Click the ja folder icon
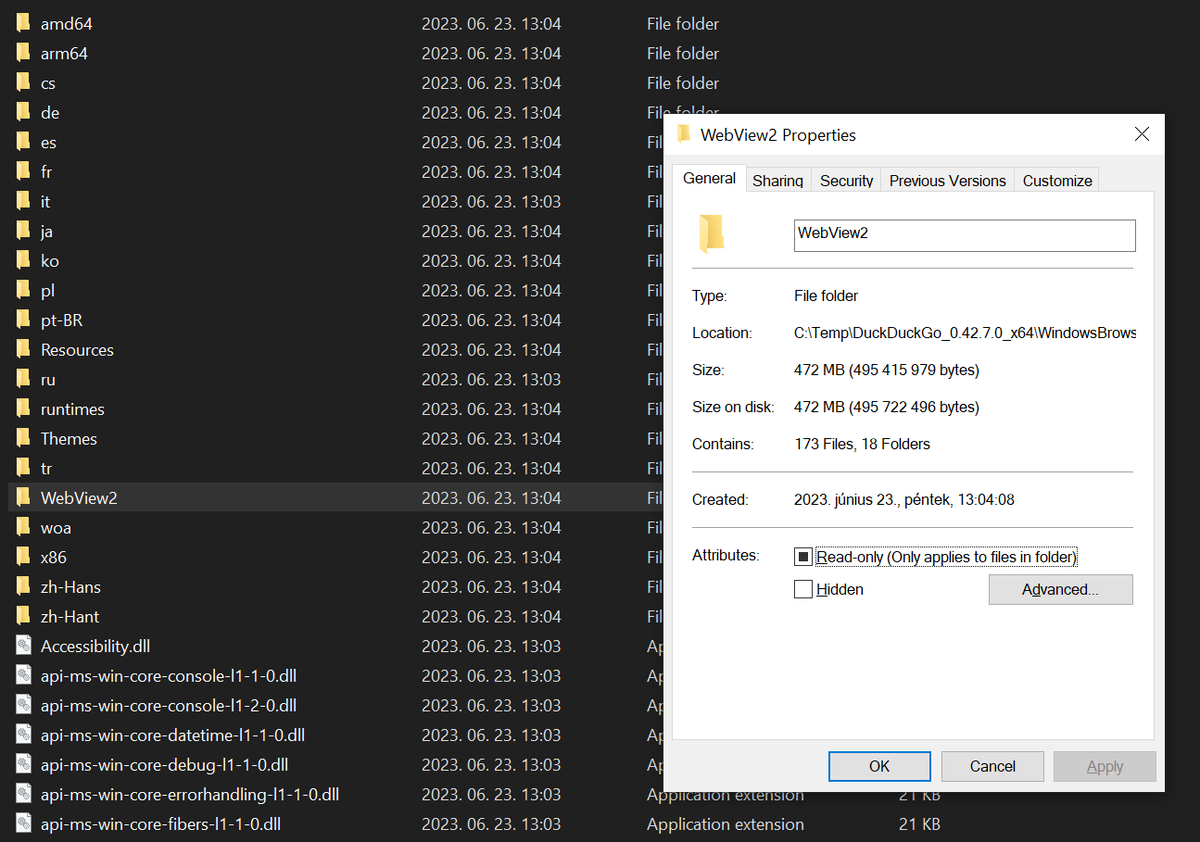This screenshot has height=842, width=1200. (24, 231)
